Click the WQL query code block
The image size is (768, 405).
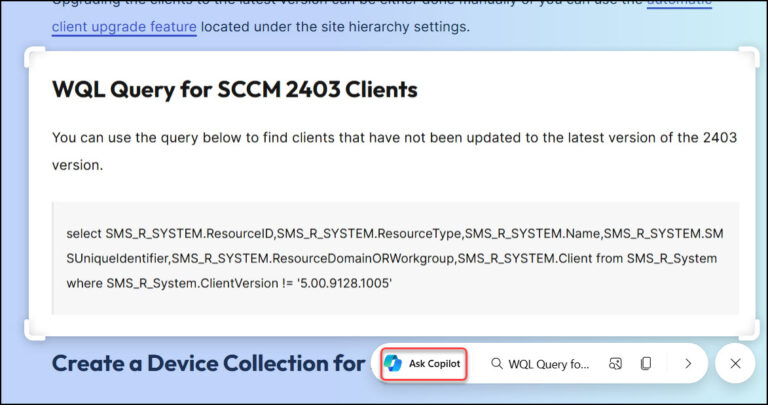395,258
